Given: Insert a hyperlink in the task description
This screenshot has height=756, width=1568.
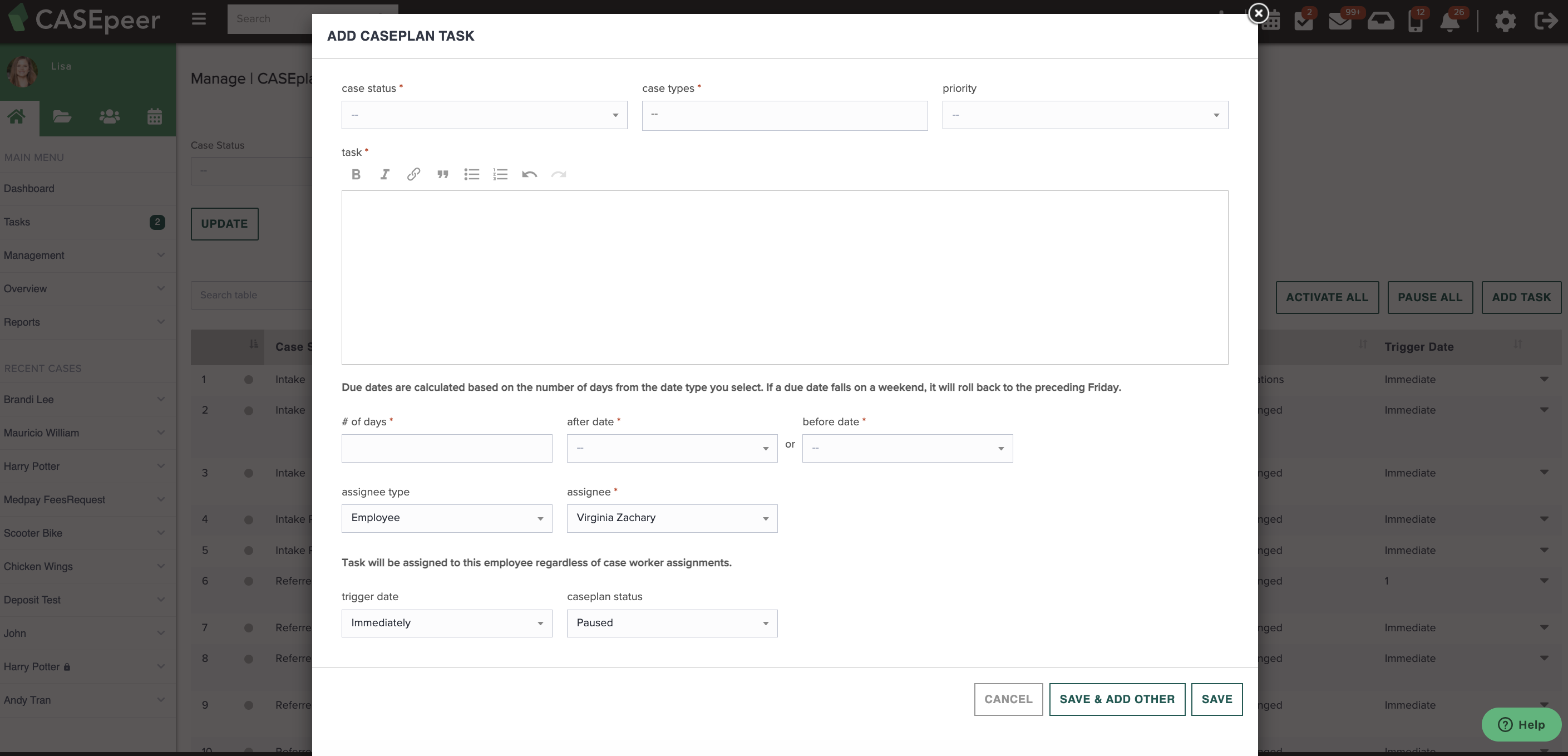Looking at the screenshot, I should click(x=413, y=174).
